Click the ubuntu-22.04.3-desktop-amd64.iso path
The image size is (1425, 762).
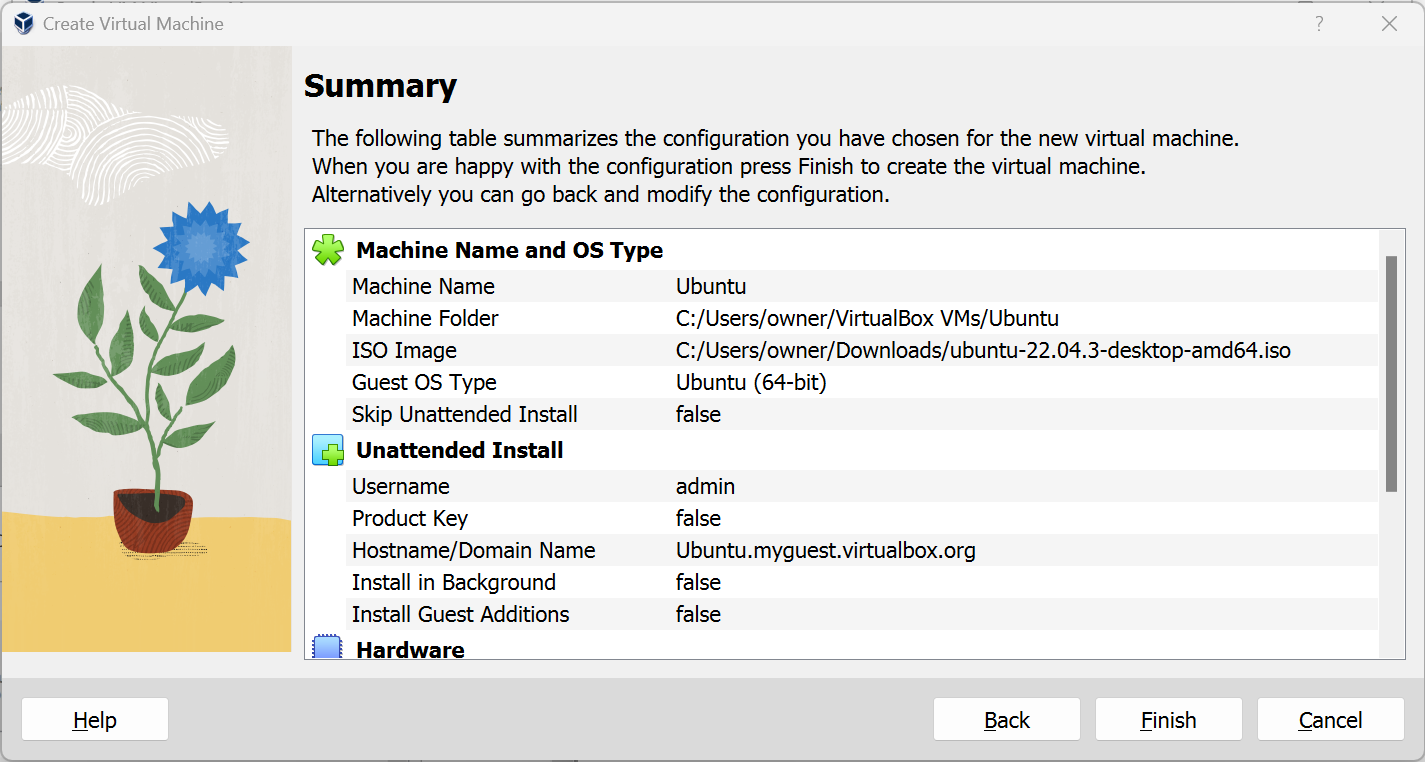(983, 350)
